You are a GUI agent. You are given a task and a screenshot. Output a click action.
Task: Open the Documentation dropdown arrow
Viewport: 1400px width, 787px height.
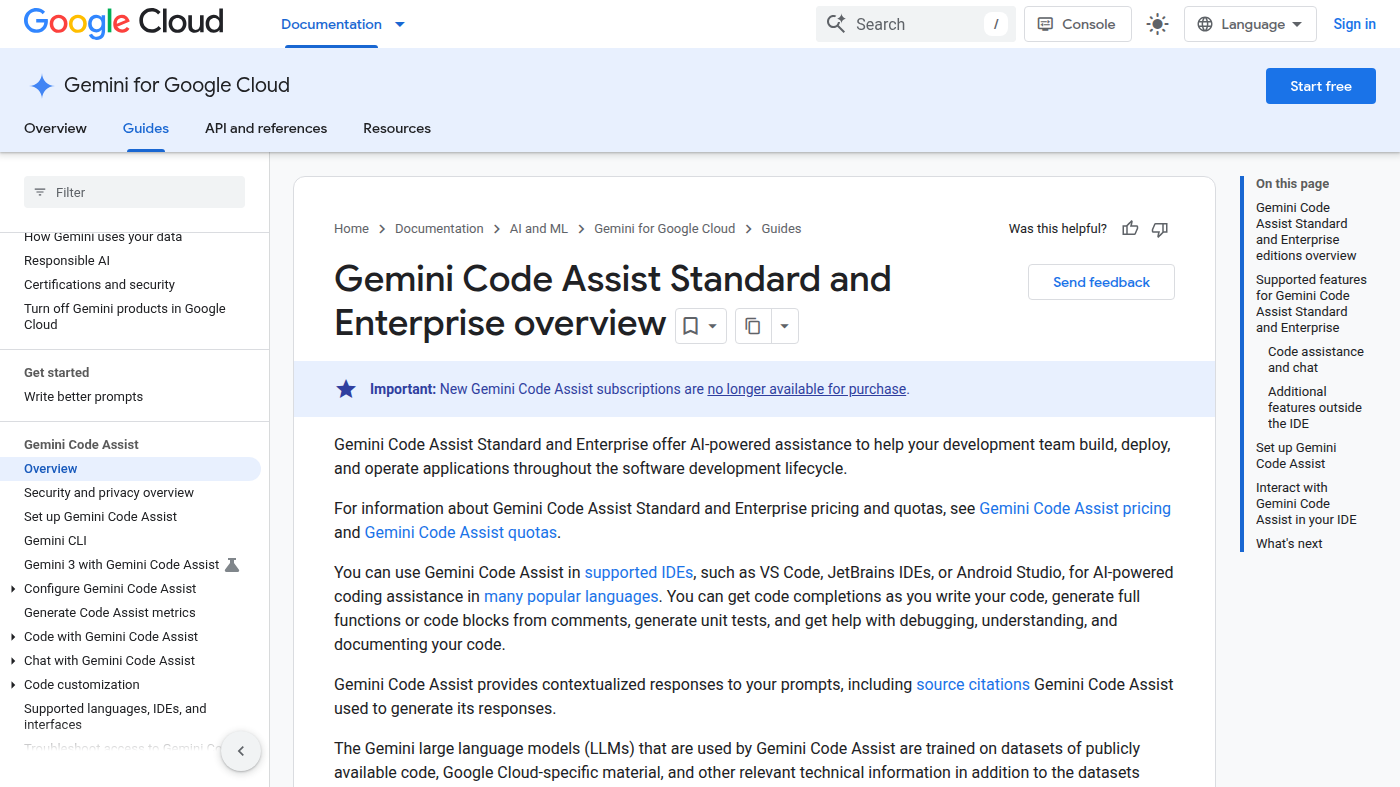coord(400,24)
